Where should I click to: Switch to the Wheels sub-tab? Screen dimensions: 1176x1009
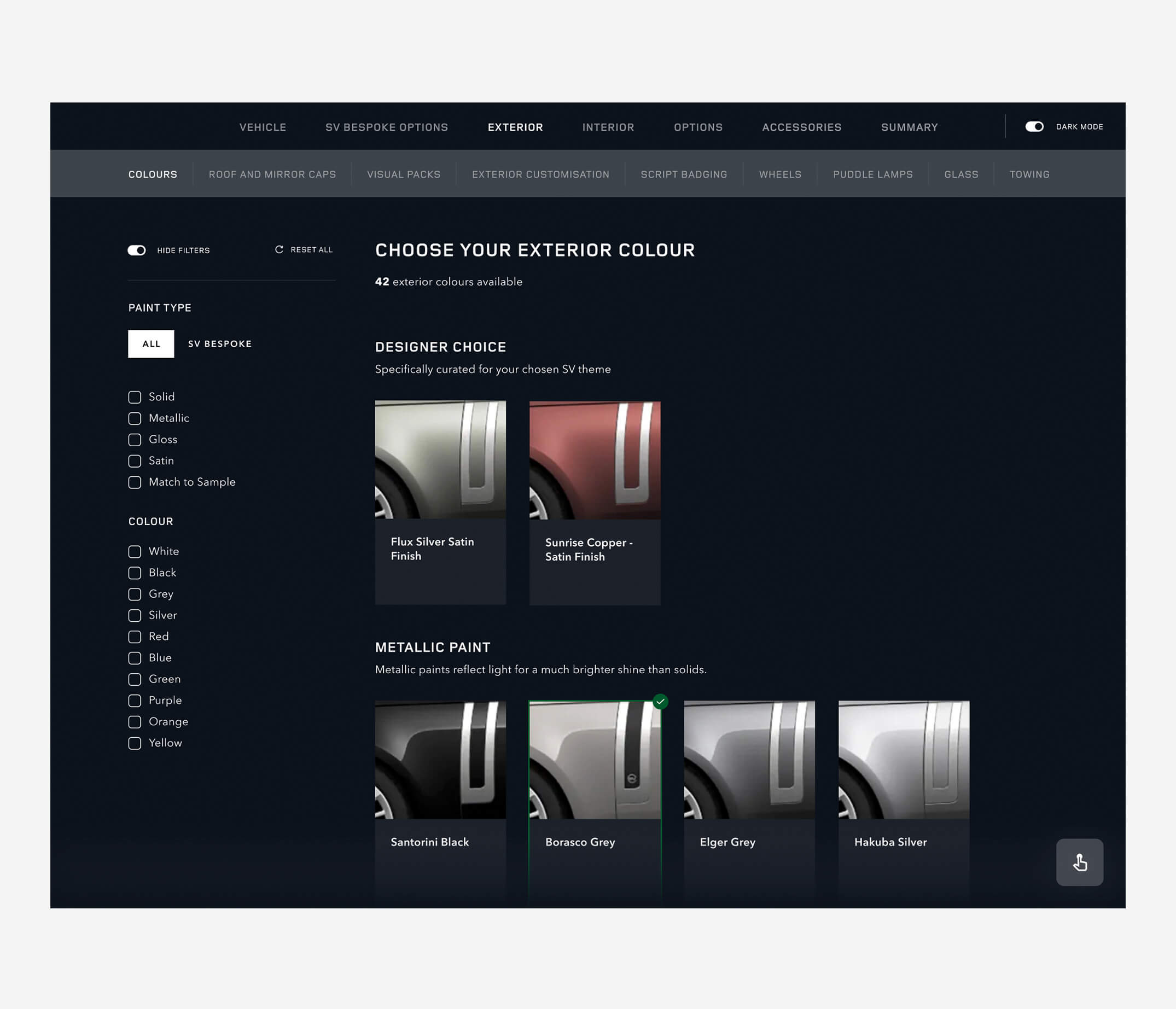pyautogui.click(x=780, y=174)
